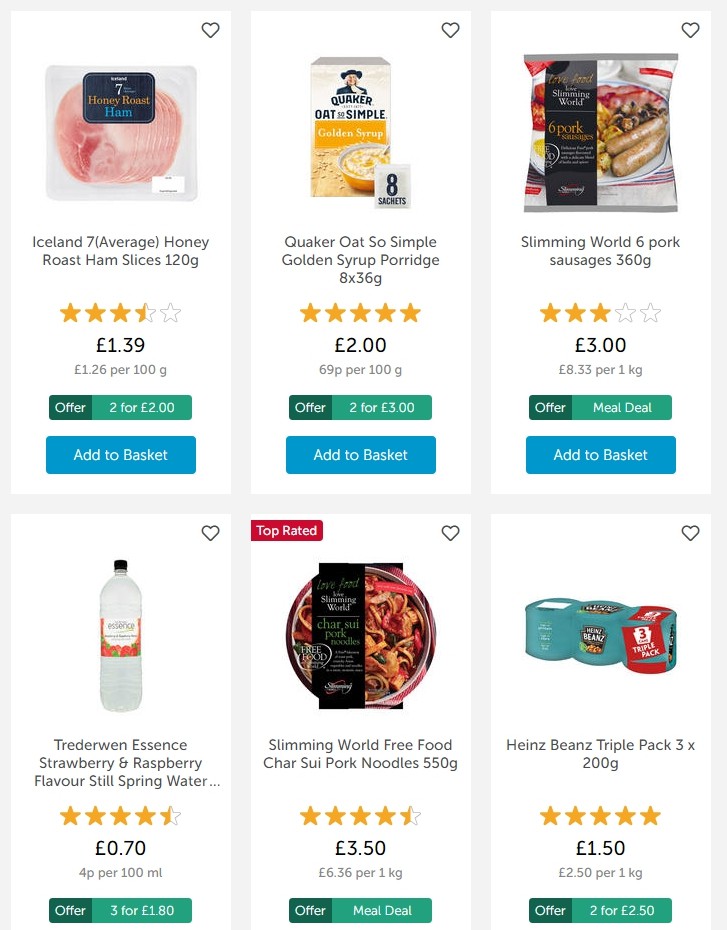
Task: Click the heart on Char Sui Pork Noodles
Action: pyautogui.click(x=450, y=533)
